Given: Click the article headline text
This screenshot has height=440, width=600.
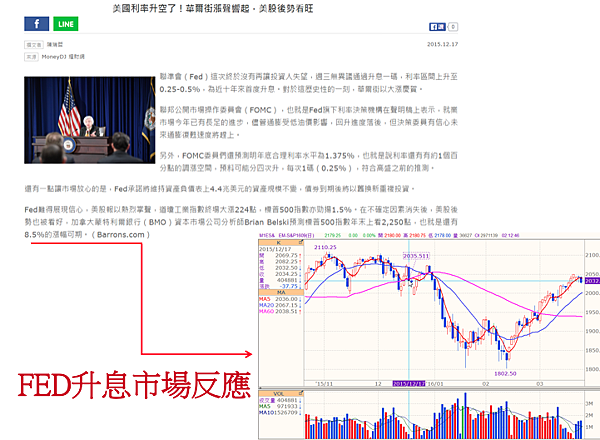Looking at the screenshot, I should point(213,8).
